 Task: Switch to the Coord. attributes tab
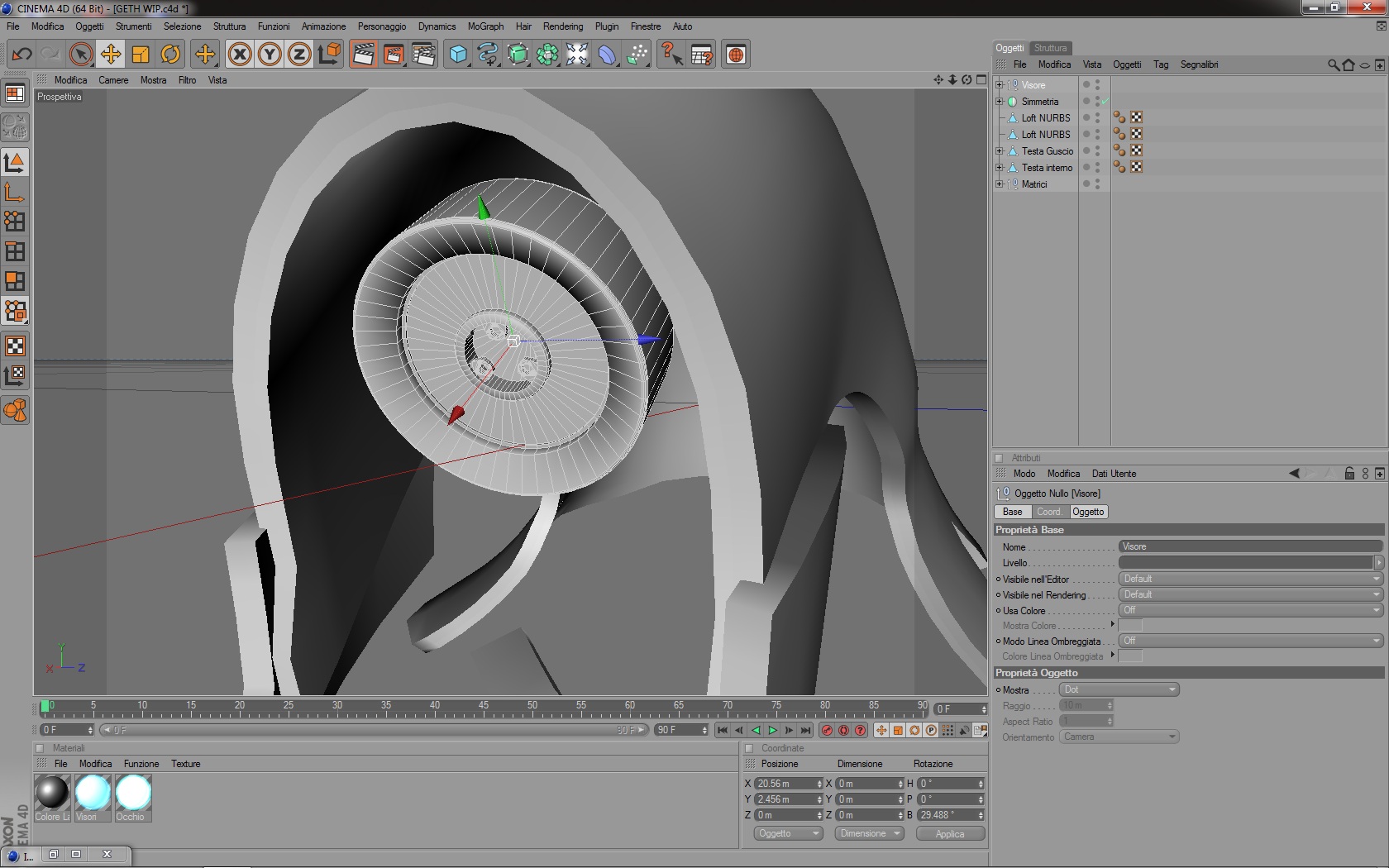(x=1048, y=512)
